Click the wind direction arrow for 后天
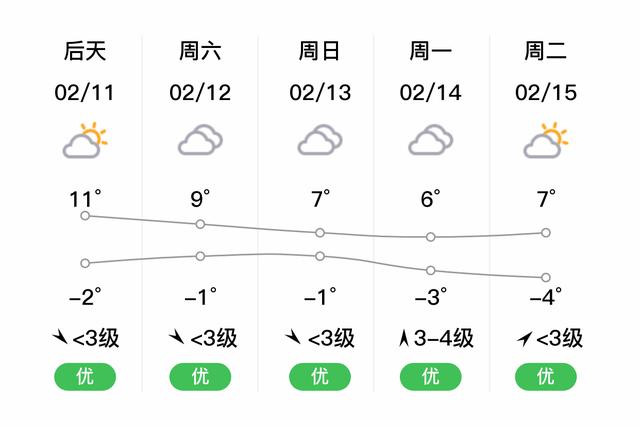 (60, 337)
